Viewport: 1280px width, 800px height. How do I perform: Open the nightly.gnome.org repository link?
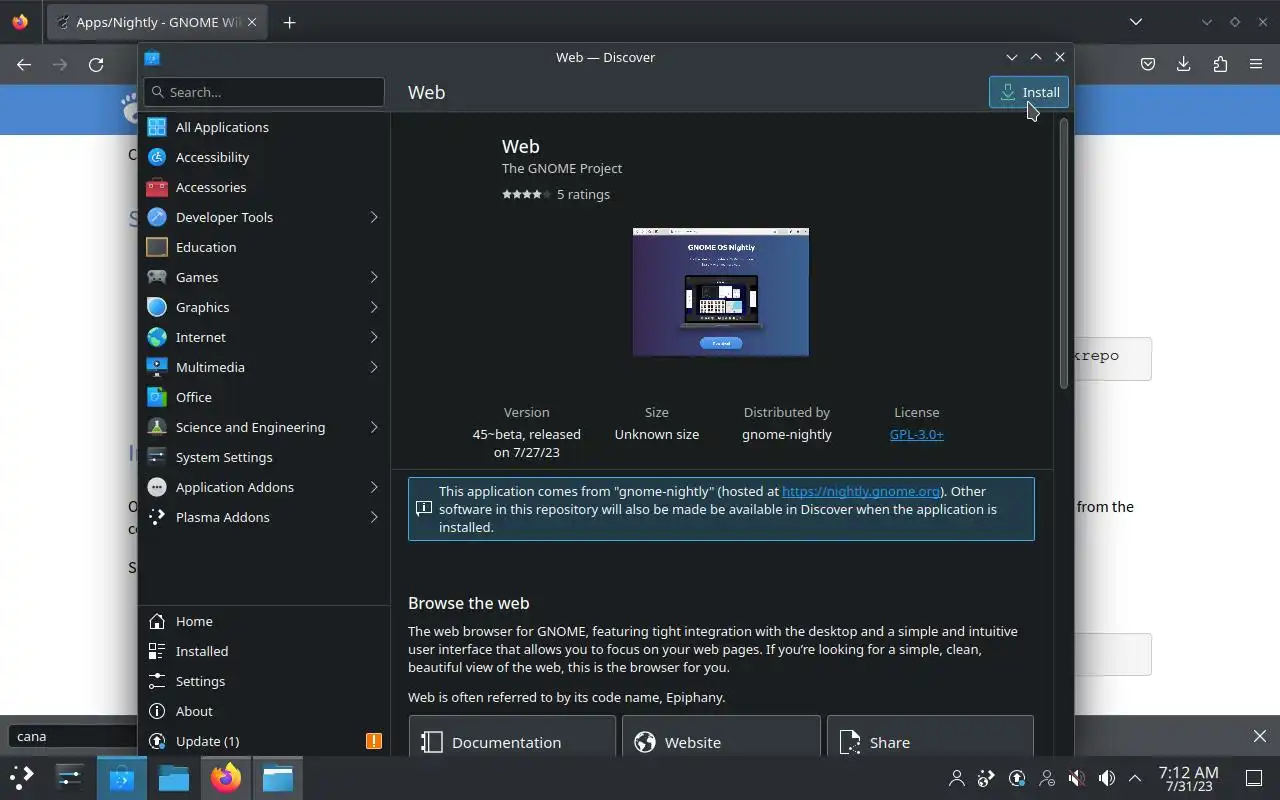[x=861, y=491]
